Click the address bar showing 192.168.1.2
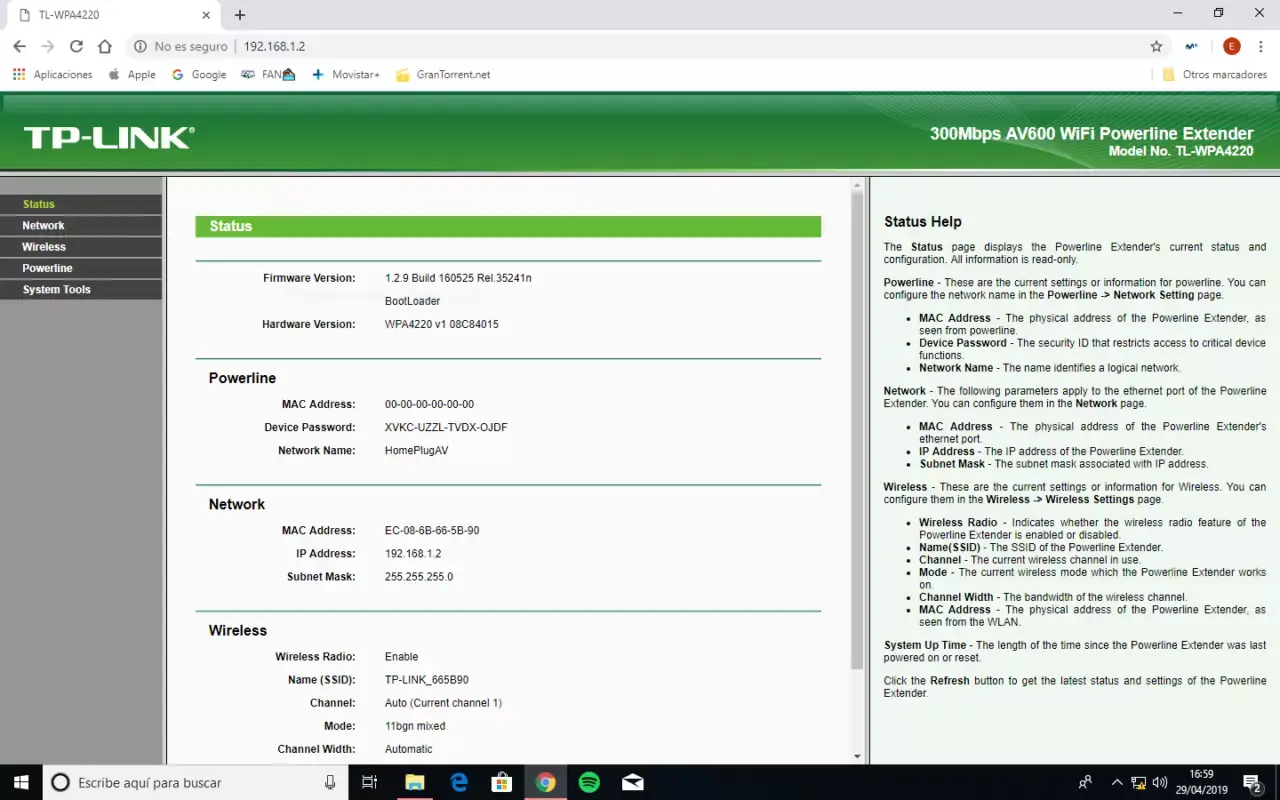The image size is (1280, 800). tap(274, 46)
